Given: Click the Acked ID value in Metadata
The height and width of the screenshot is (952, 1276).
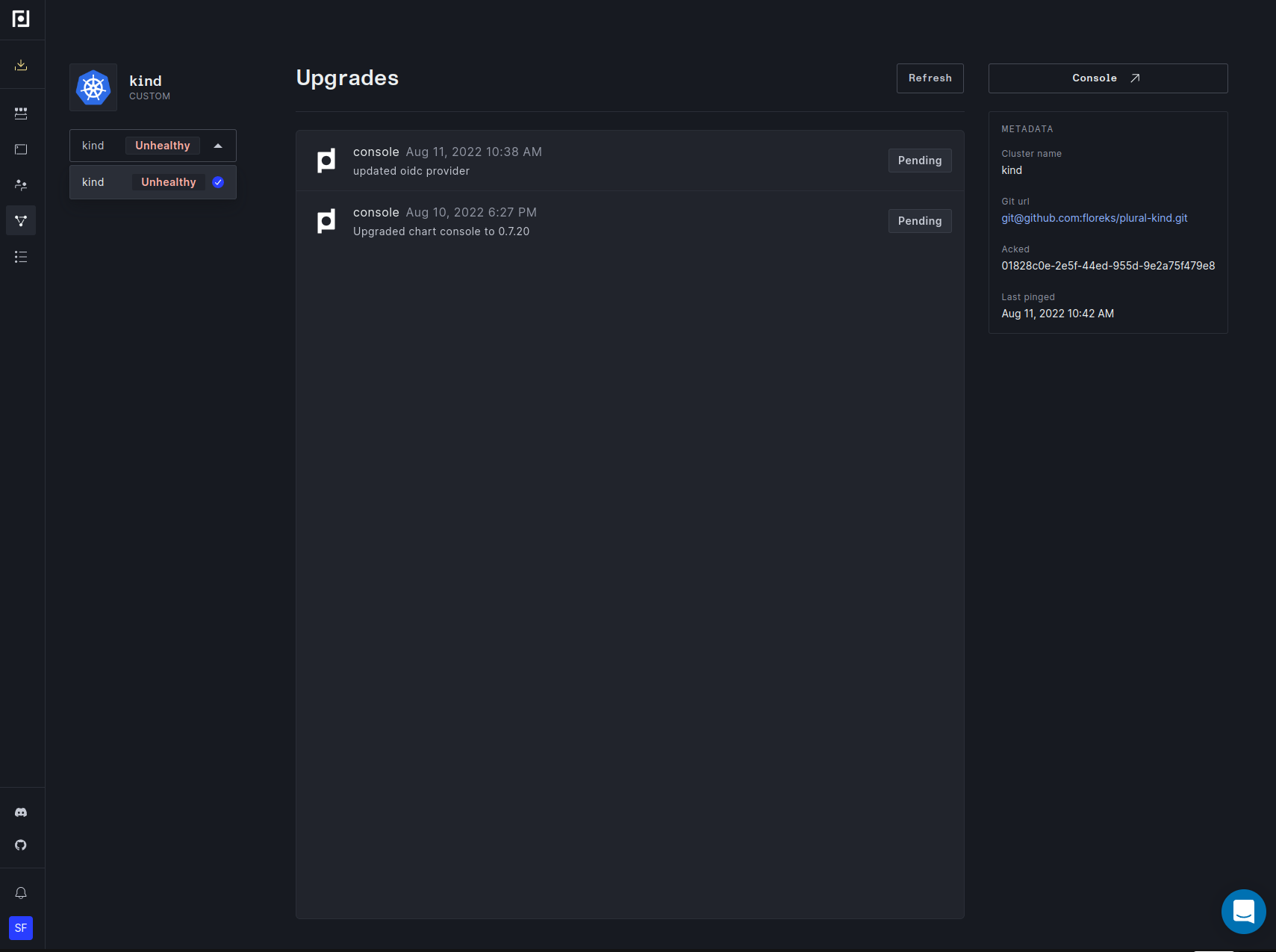Looking at the screenshot, I should click(1108, 266).
